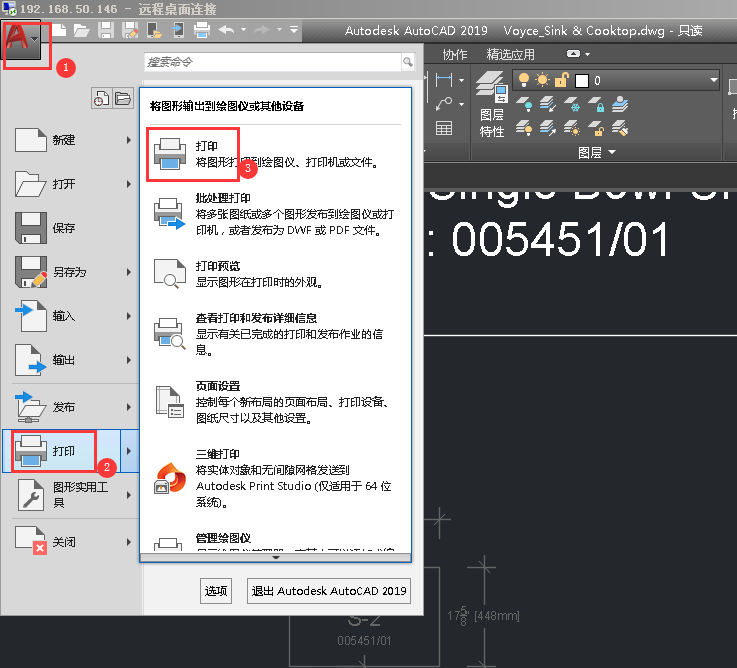The height and width of the screenshot is (668, 737).
Task: Click the Plot (打印) printer icon in submenu
Action: [x=169, y=154]
